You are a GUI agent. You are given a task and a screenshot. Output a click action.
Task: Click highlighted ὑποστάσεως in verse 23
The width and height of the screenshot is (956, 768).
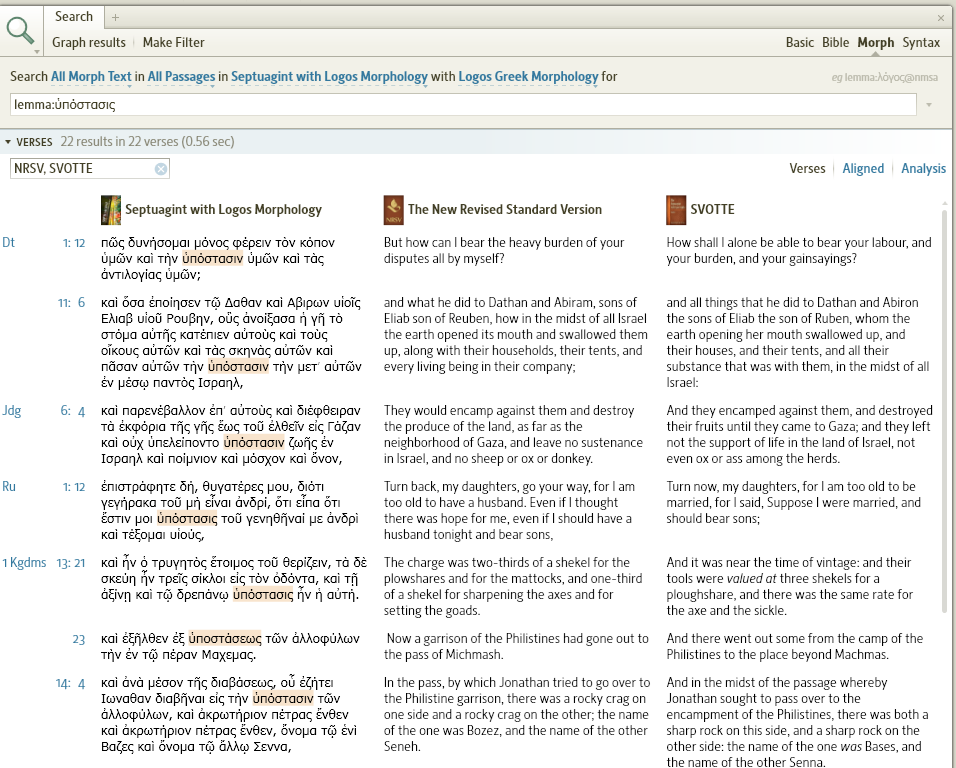point(225,638)
